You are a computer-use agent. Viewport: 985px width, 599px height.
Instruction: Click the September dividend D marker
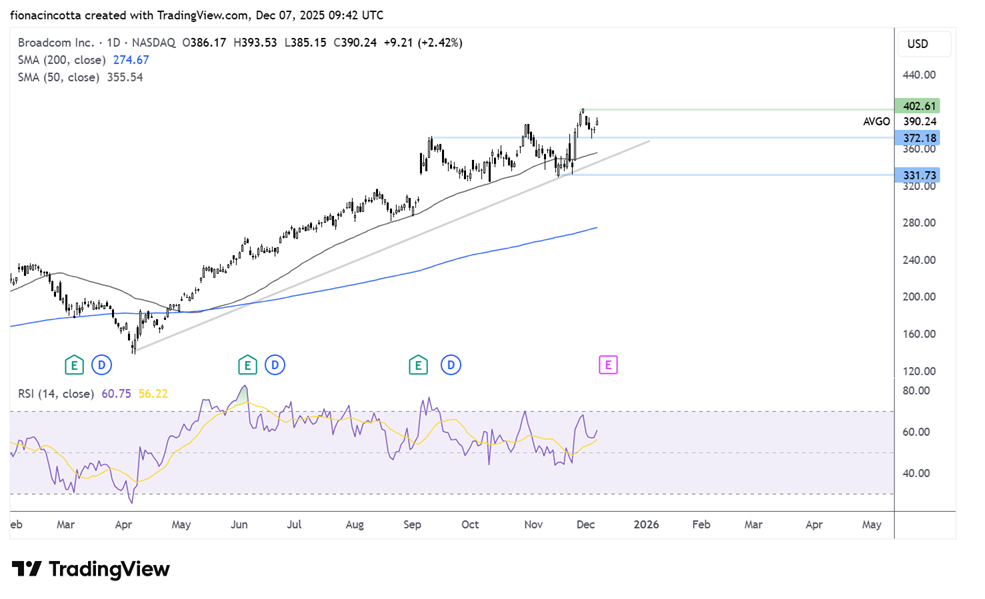pos(451,365)
